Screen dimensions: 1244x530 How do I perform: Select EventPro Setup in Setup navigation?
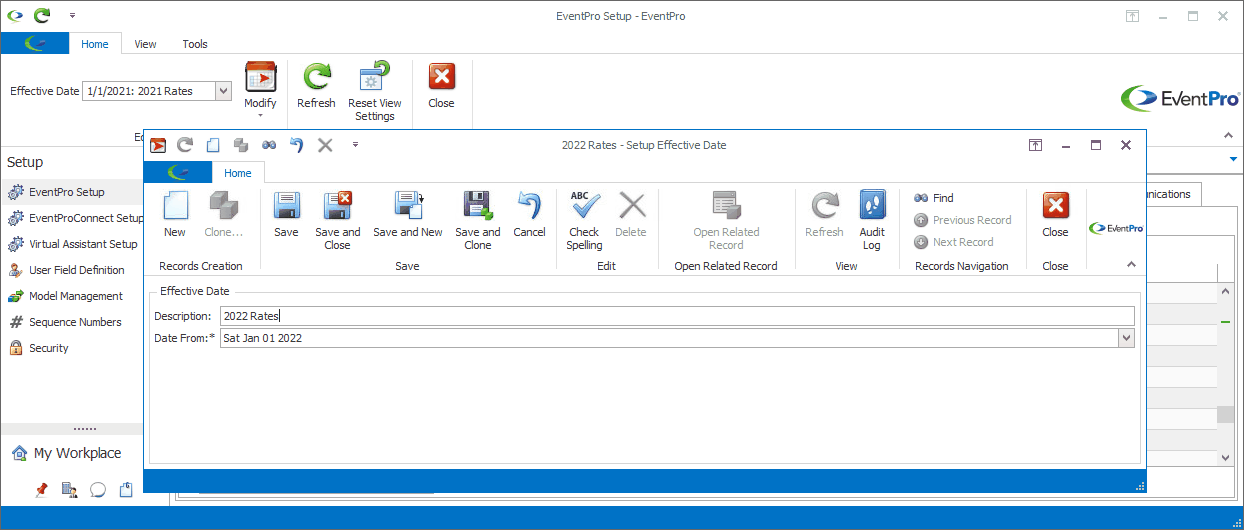72,192
